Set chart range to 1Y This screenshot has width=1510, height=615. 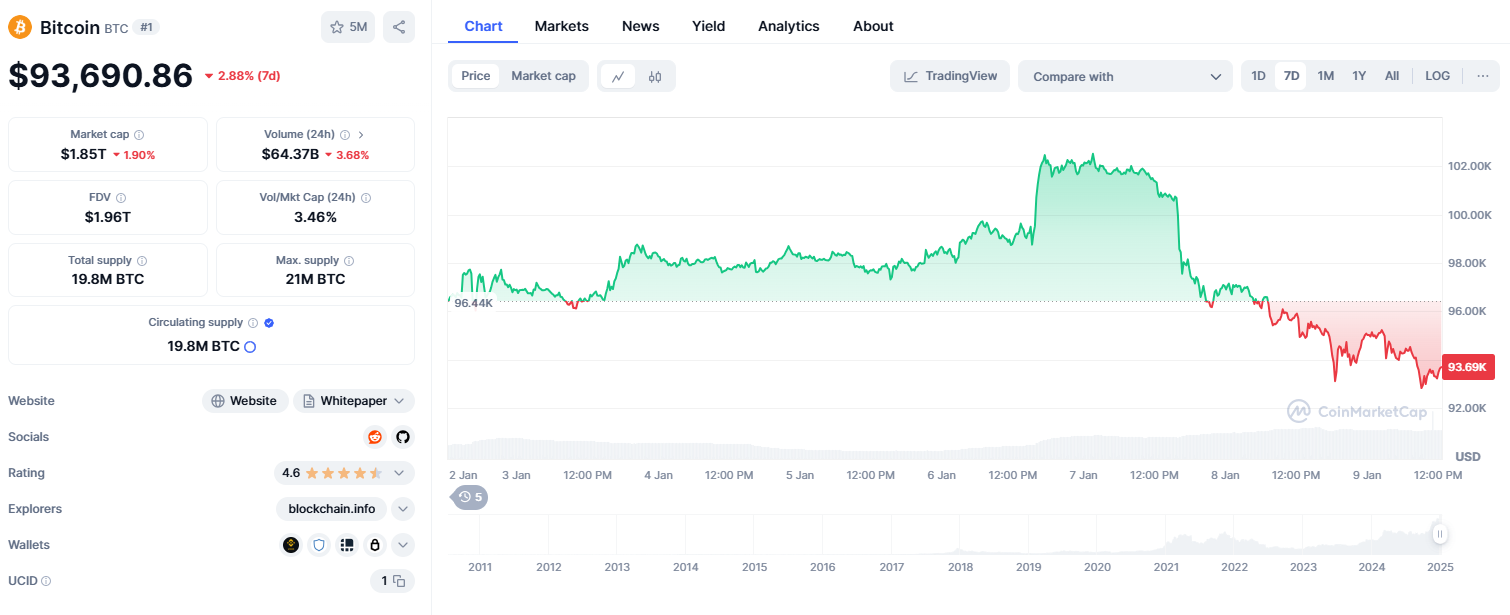1359,76
